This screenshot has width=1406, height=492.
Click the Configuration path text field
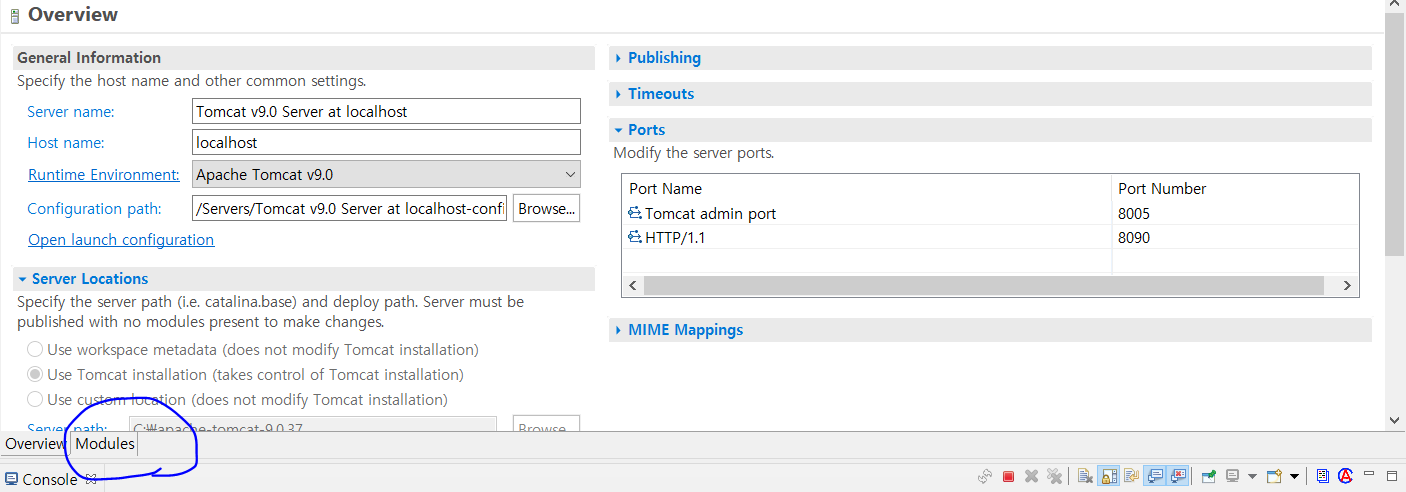pyautogui.click(x=350, y=208)
